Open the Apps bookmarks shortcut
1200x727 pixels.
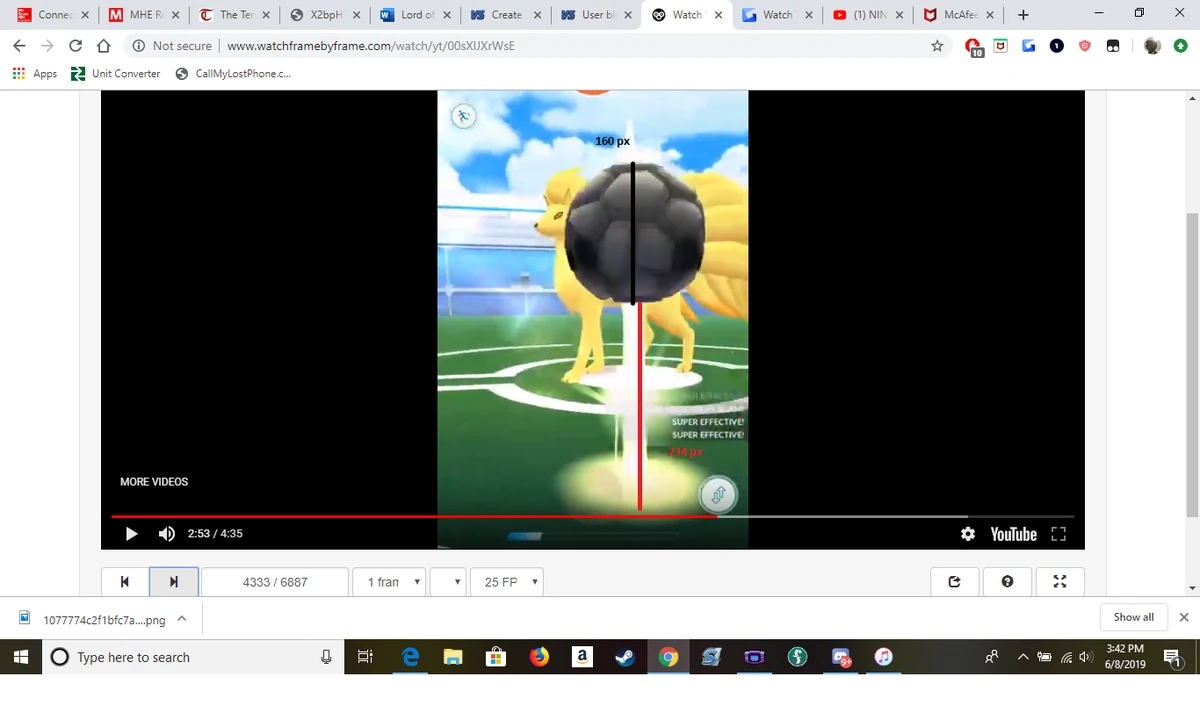click(x=34, y=74)
